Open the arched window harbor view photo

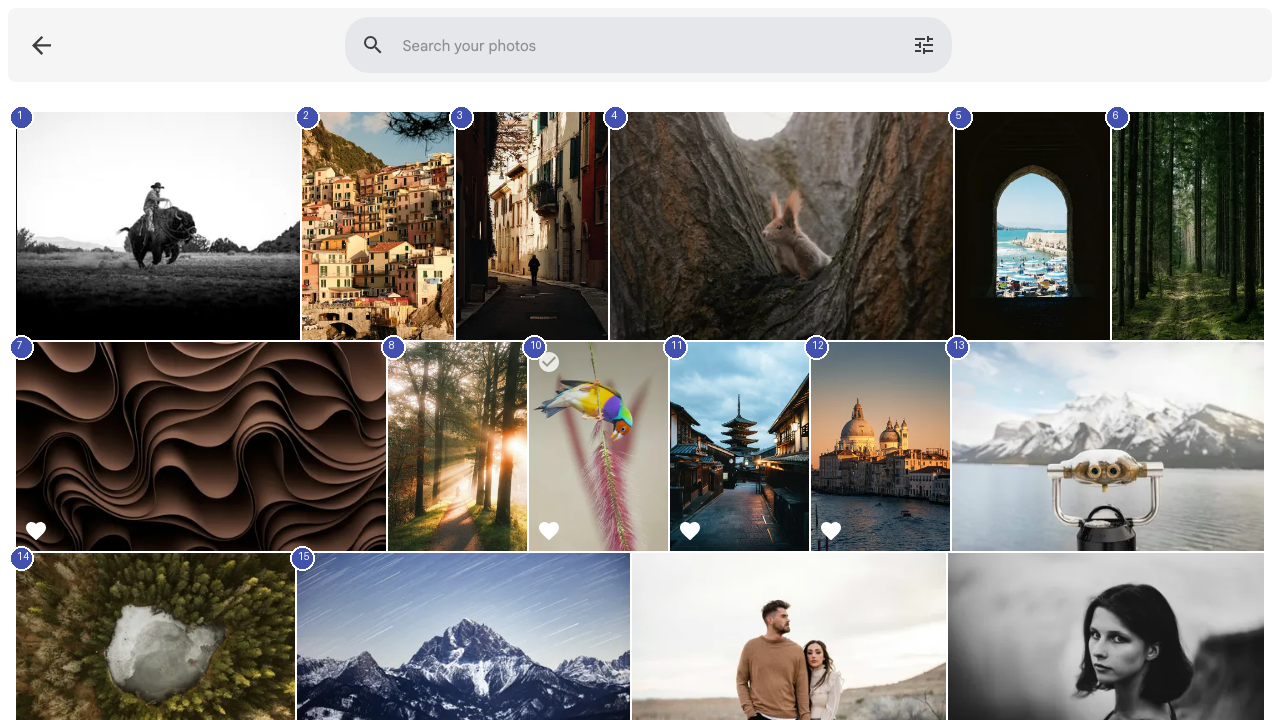click(x=1032, y=225)
